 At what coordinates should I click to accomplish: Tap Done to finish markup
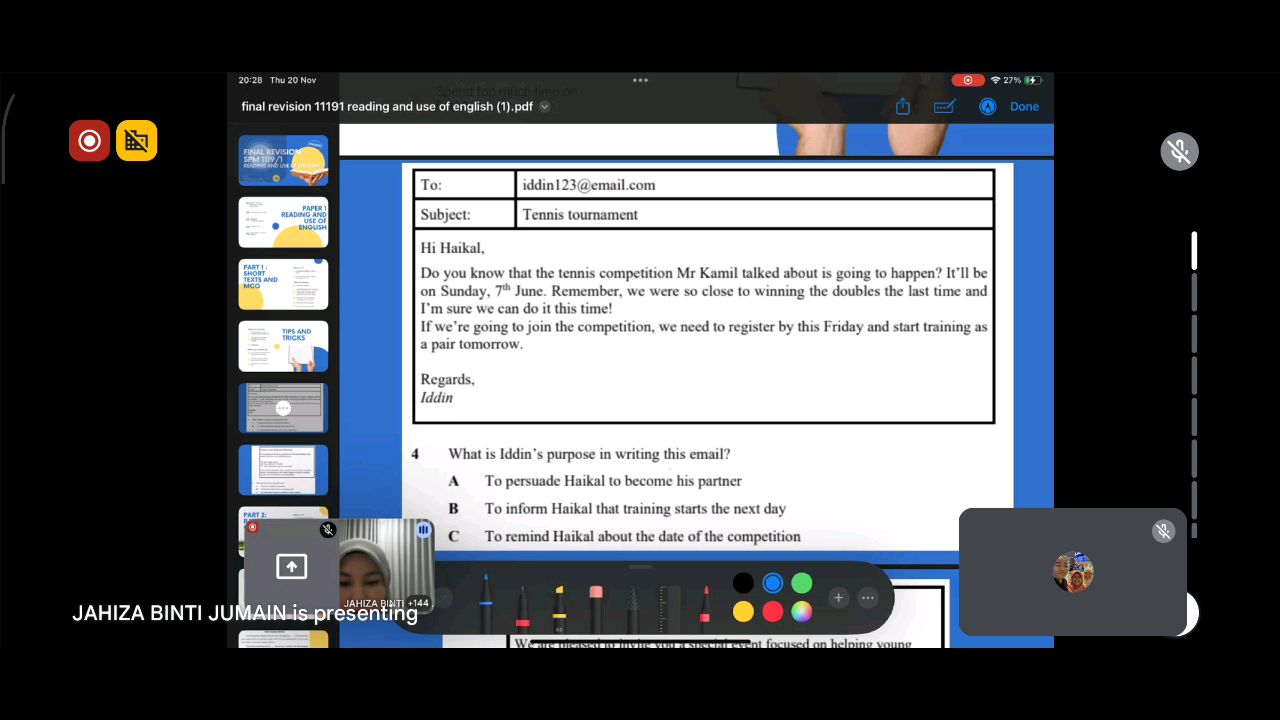click(x=1024, y=107)
